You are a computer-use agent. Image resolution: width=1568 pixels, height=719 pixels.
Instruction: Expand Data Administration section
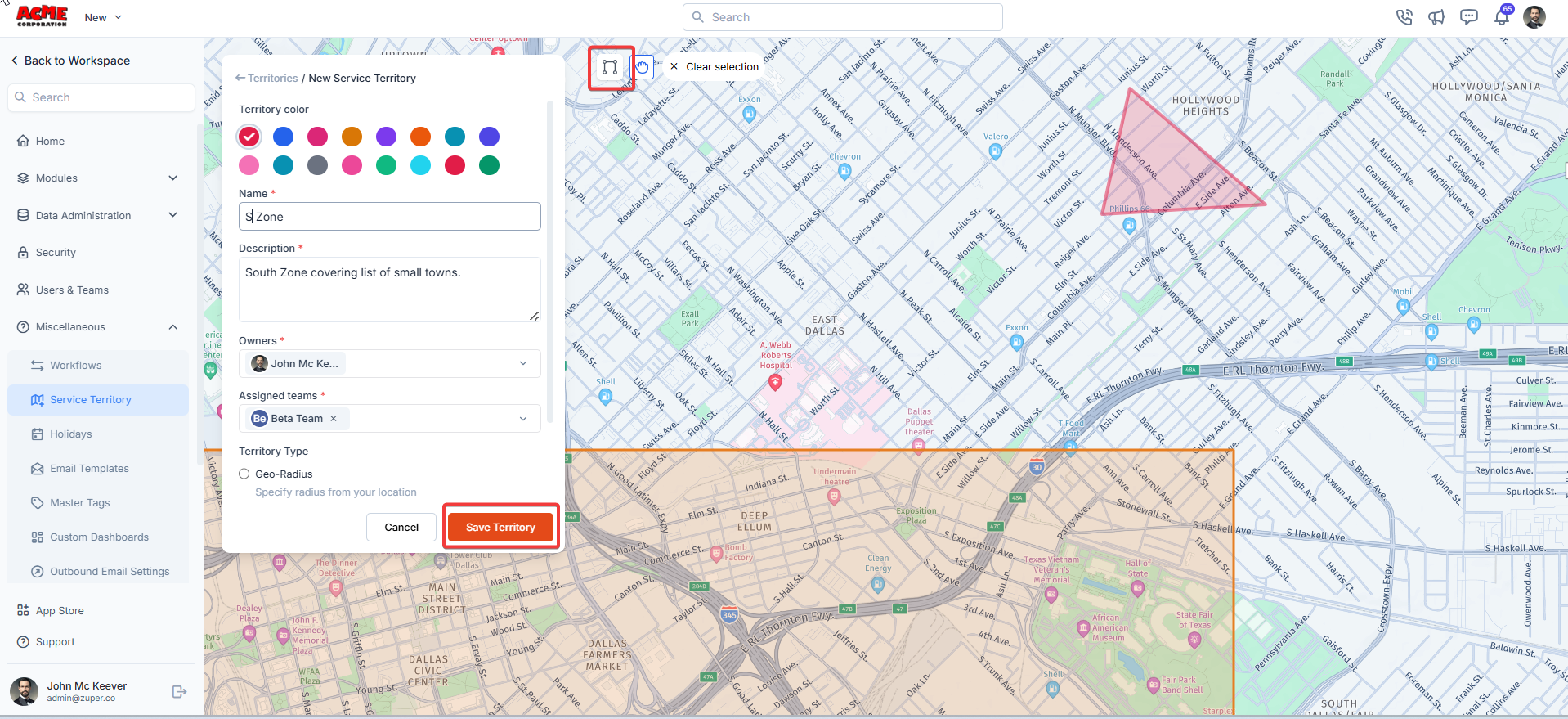(172, 215)
